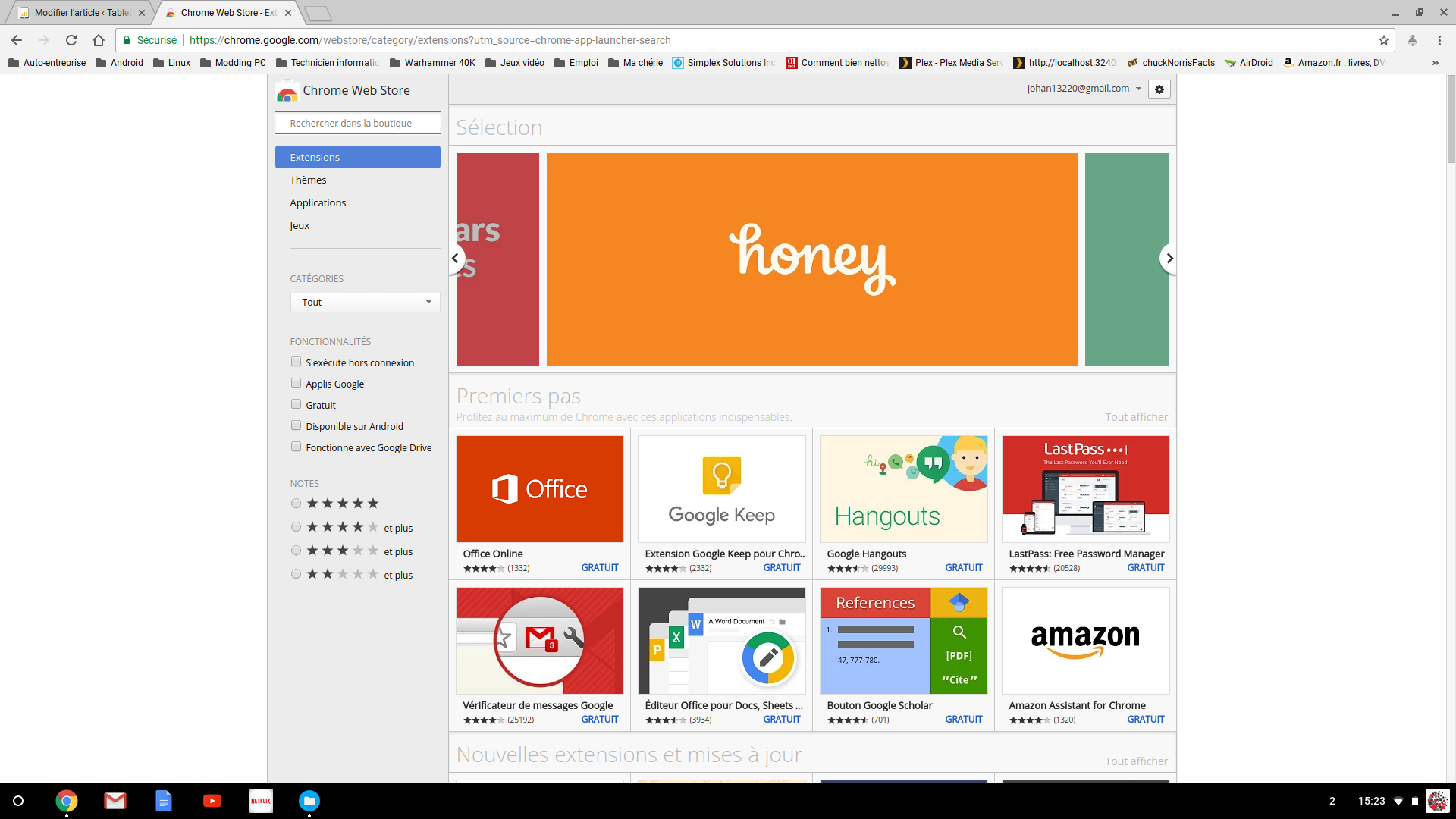Click the page vertical scrollbar thumb

click(x=1451, y=119)
